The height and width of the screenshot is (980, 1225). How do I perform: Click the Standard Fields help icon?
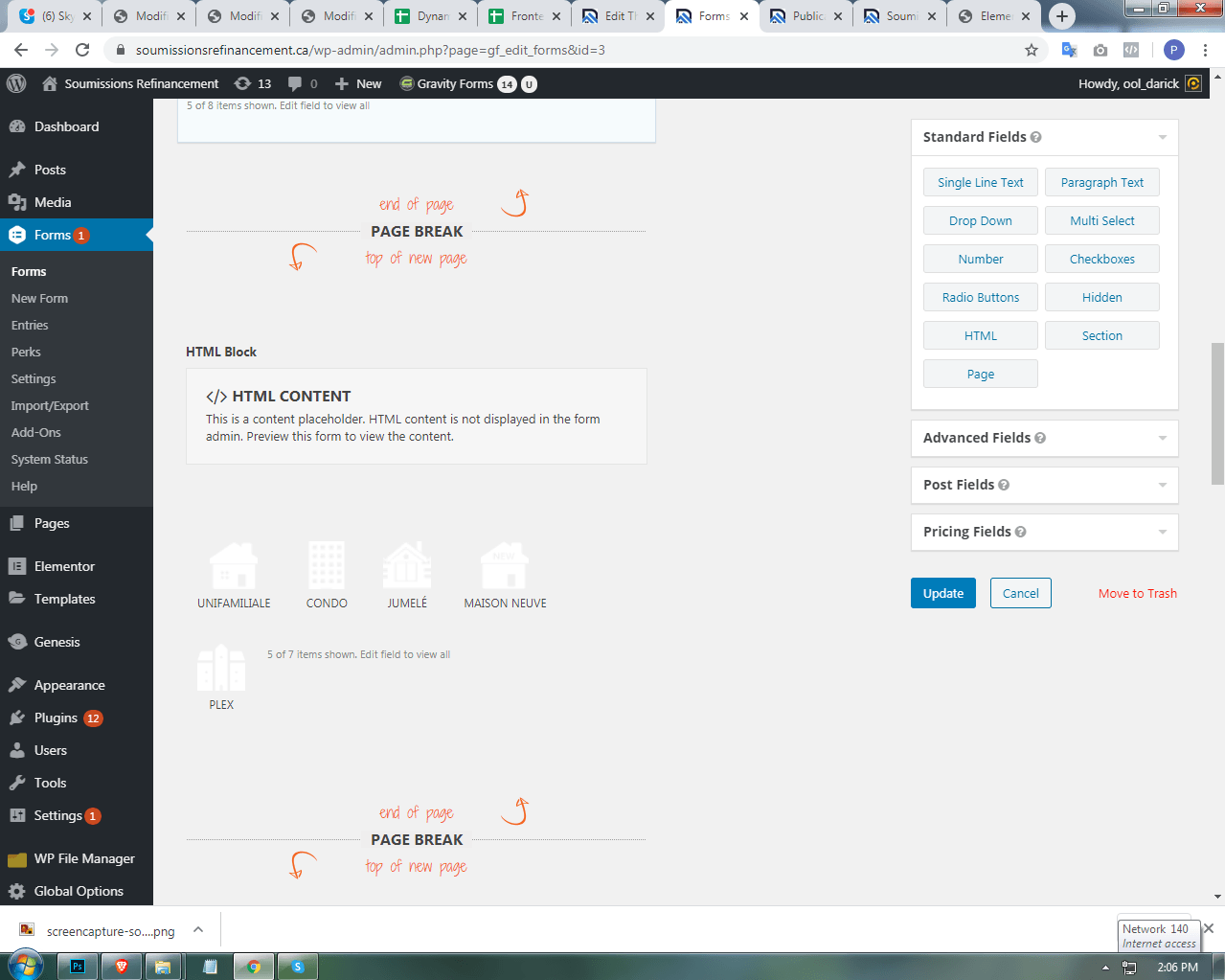[1036, 137]
